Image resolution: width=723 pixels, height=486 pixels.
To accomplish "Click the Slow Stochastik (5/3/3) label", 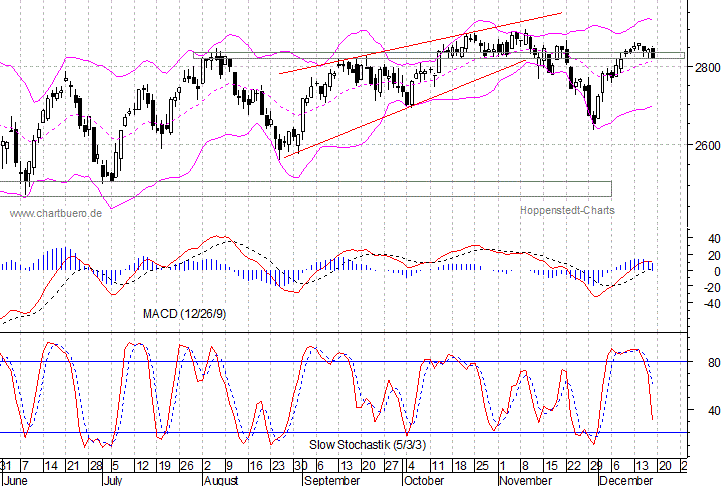I will [x=367, y=445].
